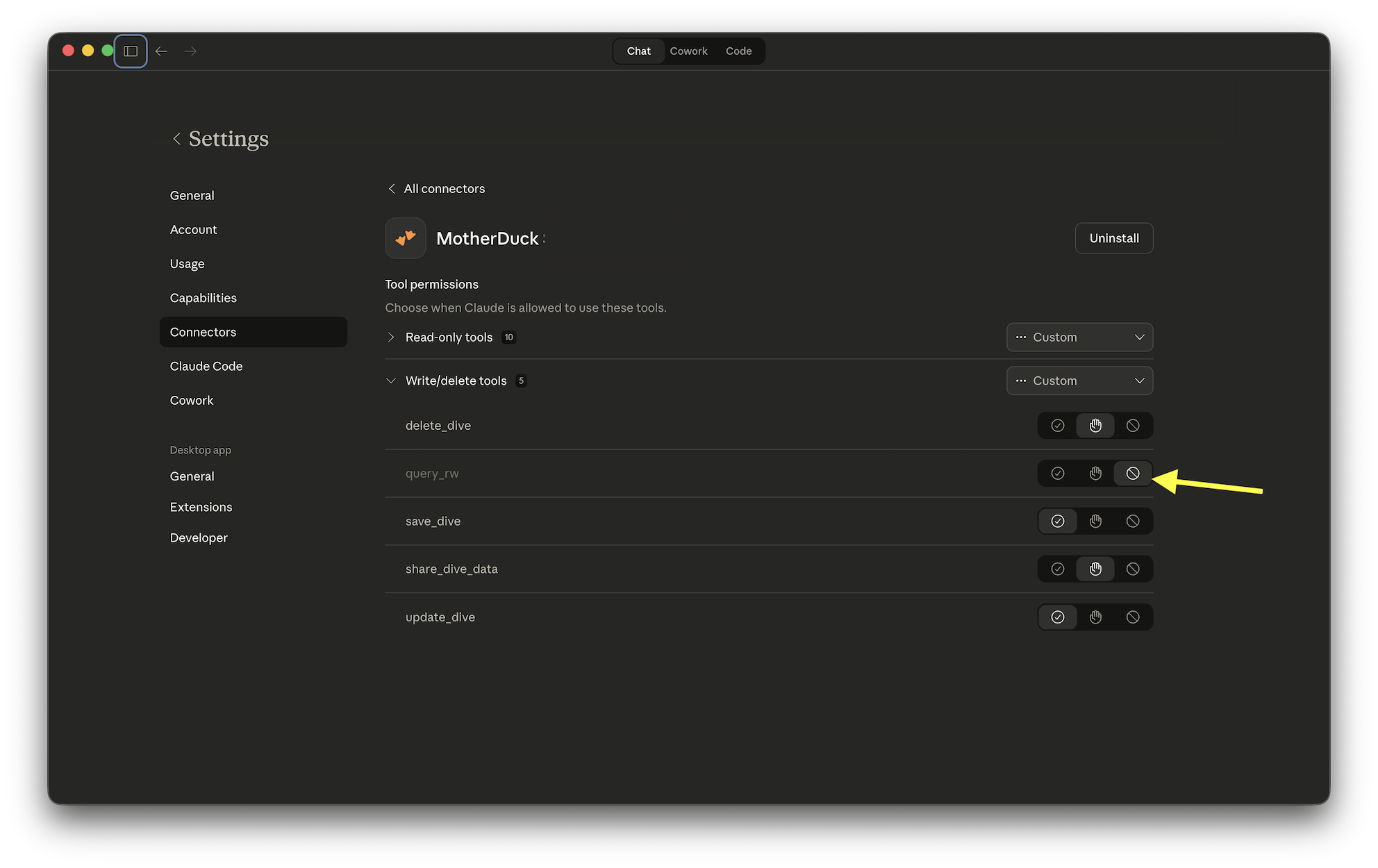The height and width of the screenshot is (868, 1378).
Task: Set query_rw to needs approval
Action: click(x=1095, y=474)
